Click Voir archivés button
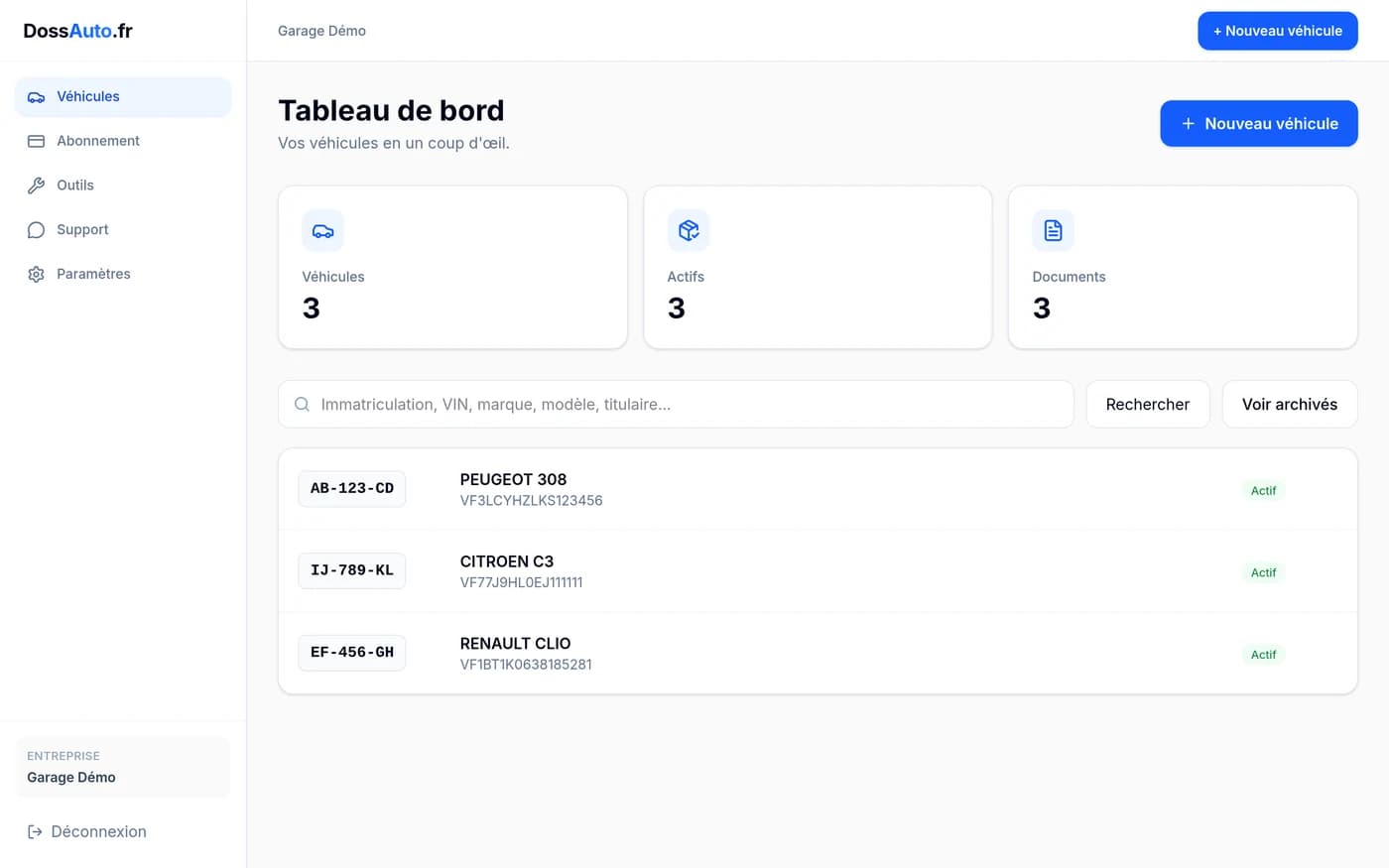The width and height of the screenshot is (1389, 868). click(x=1289, y=405)
